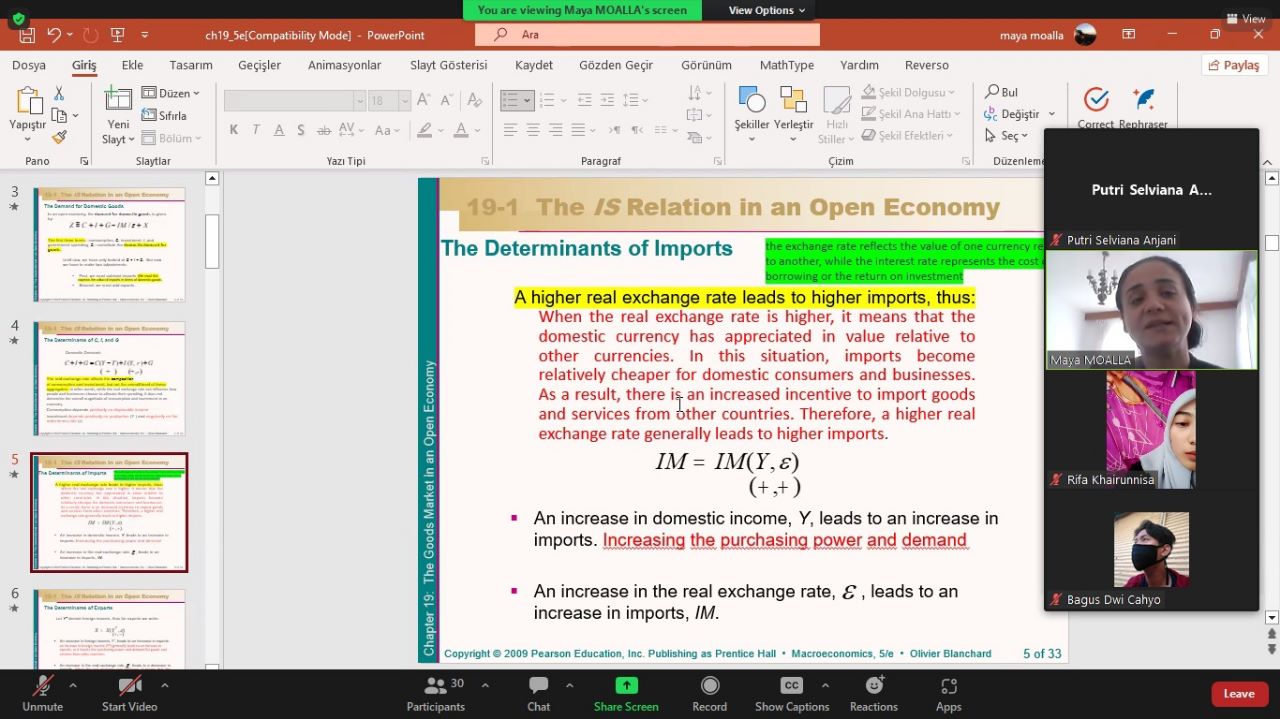Screen dimensions: 1280x719
Task: Pick the text highlight color swatch
Action: 424,130
